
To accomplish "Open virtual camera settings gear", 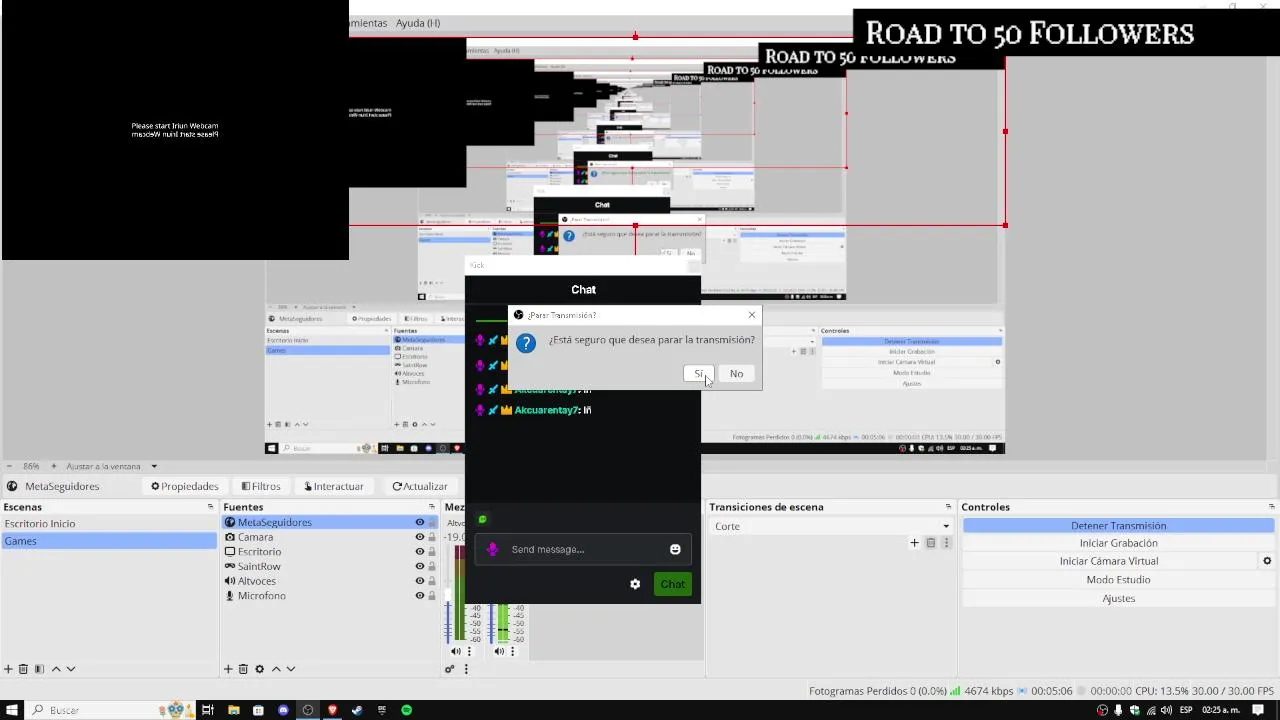I will click(1267, 561).
